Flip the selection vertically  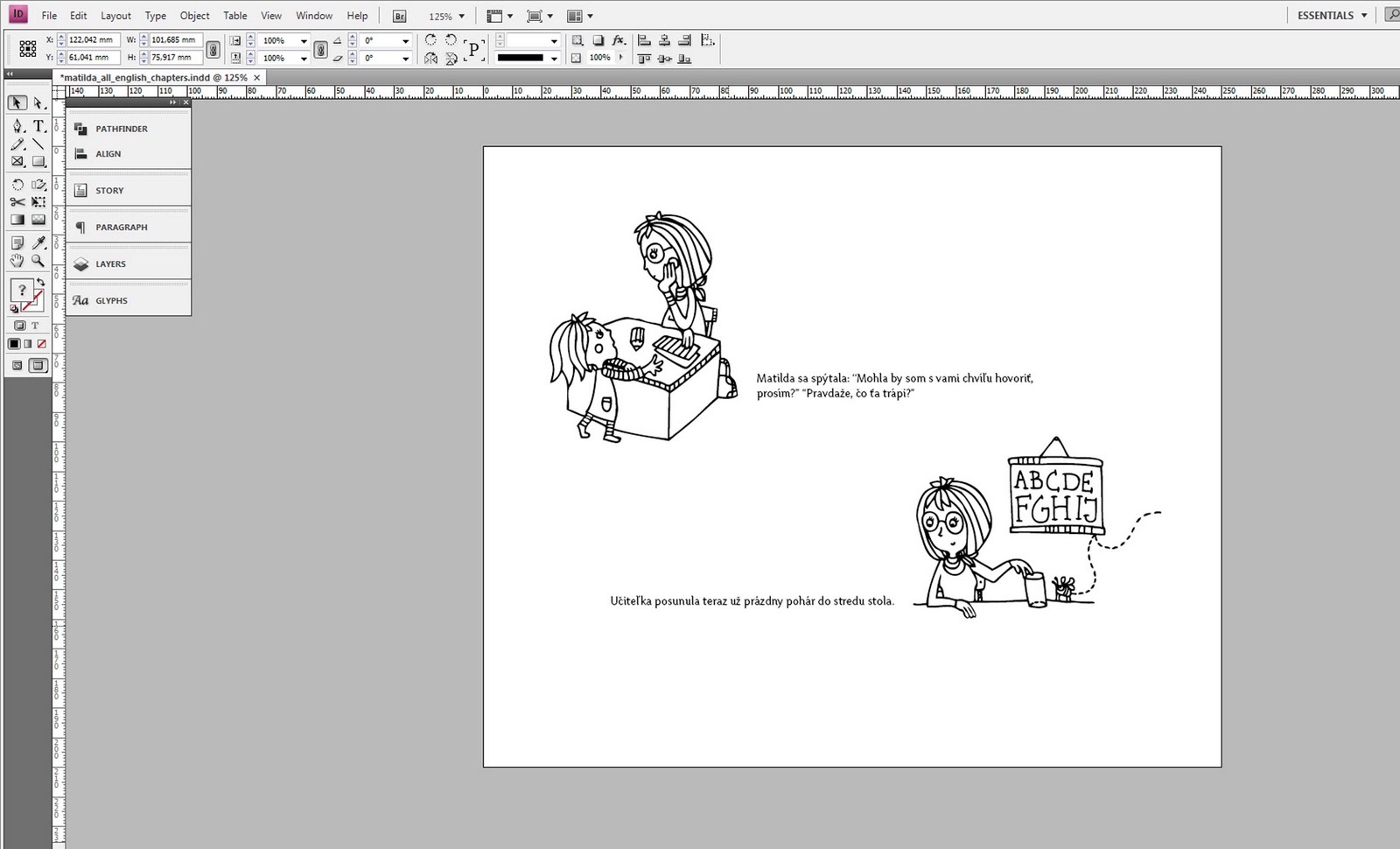pyautogui.click(x=451, y=59)
